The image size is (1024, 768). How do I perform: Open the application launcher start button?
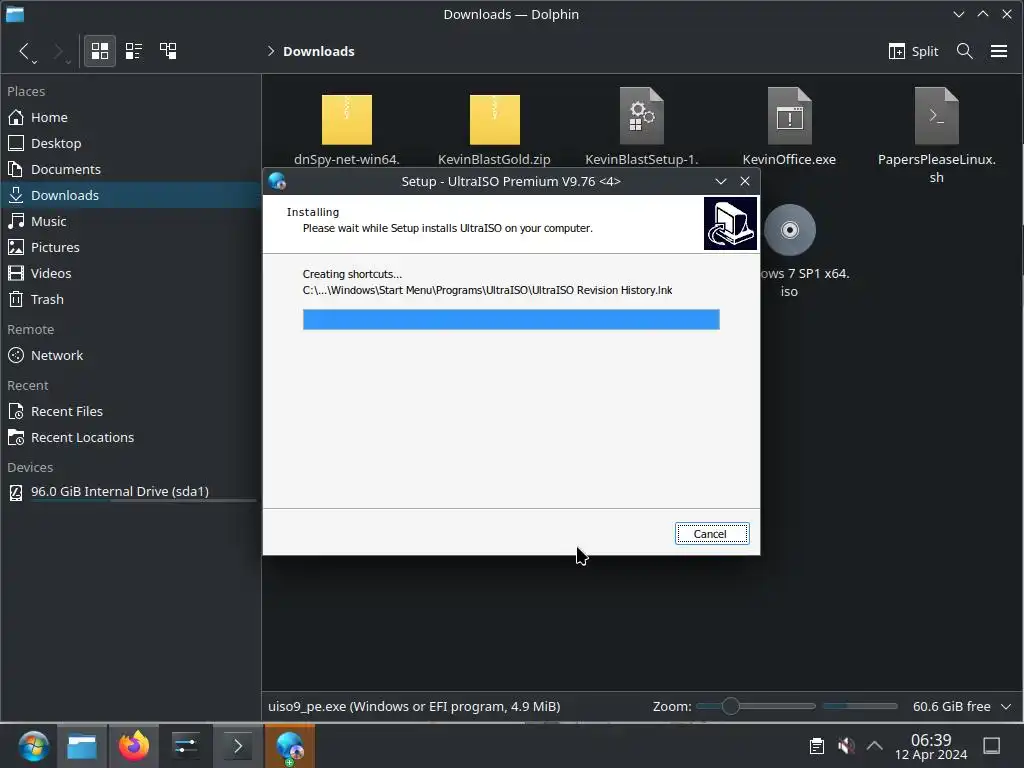click(x=33, y=746)
